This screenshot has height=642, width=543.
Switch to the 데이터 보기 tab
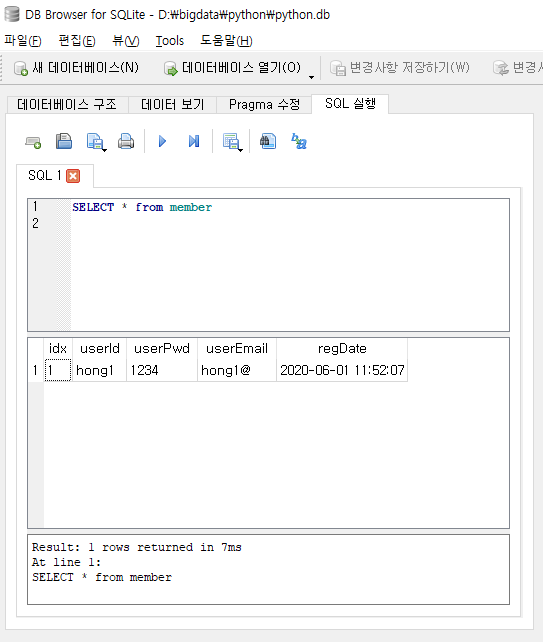(x=172, y=104)
